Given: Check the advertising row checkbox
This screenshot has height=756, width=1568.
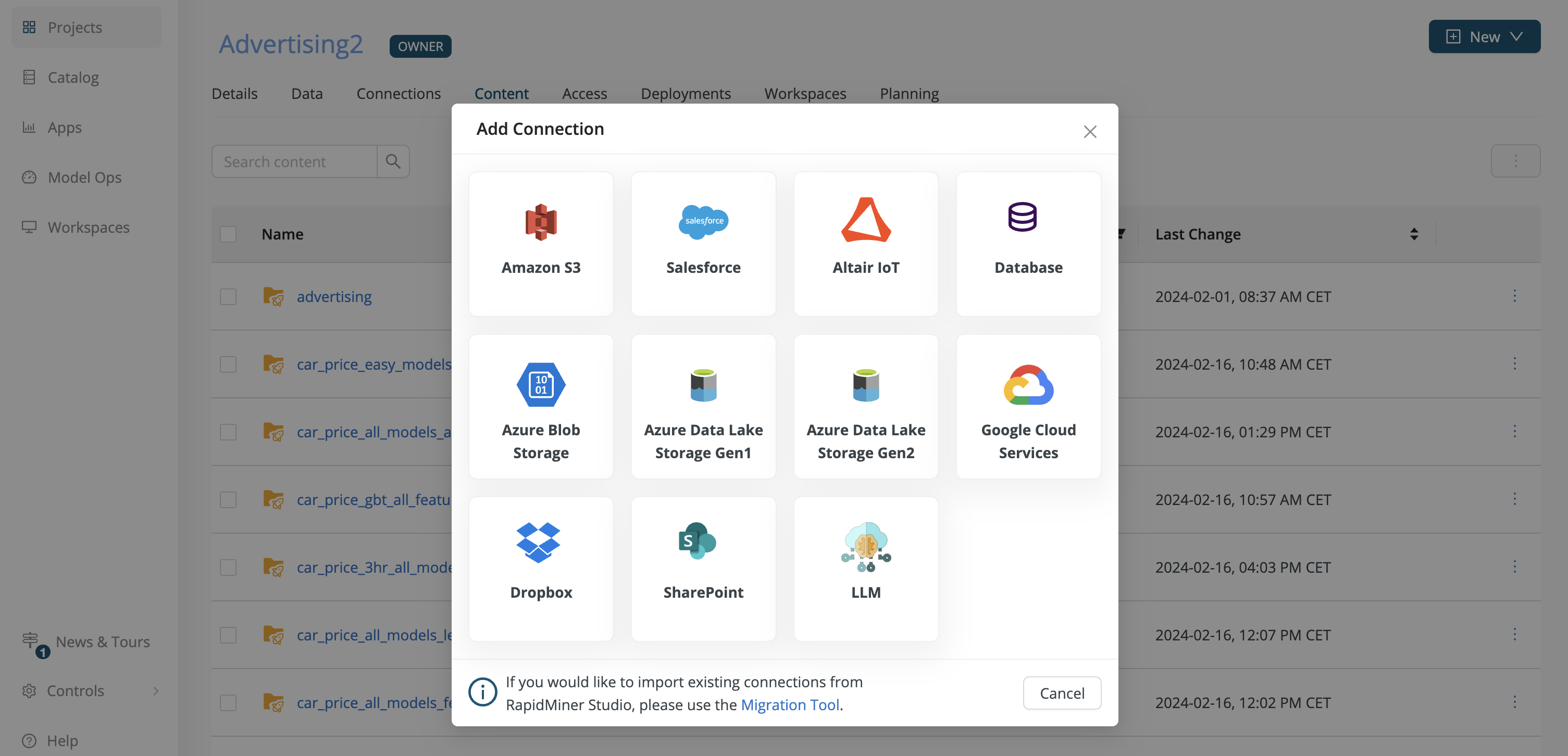Looking at the screenshot, I should [228, 296].
